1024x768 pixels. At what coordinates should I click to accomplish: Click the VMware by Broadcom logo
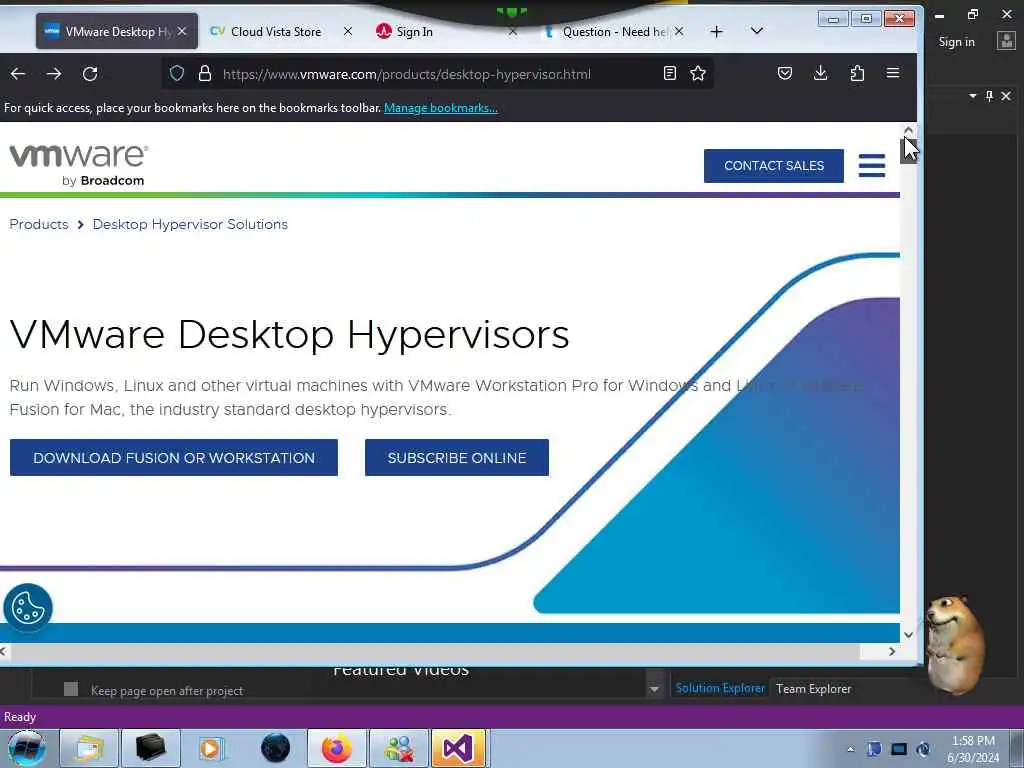coord(78,165)
